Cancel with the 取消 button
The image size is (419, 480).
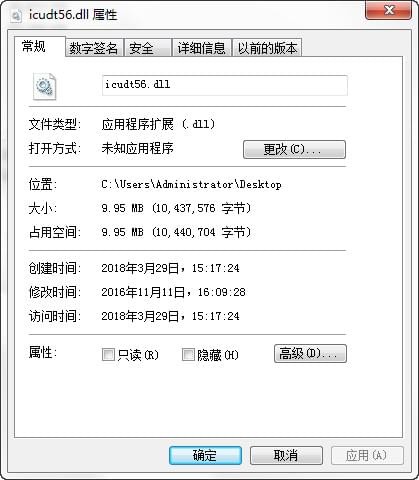coord(286,455)
